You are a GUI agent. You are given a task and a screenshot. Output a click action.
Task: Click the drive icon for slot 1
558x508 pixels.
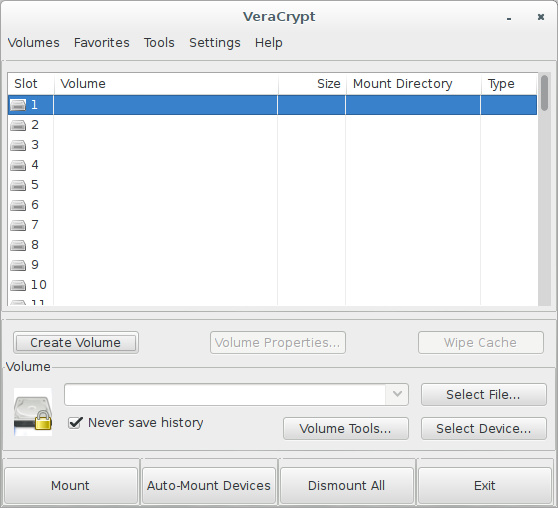(18, 105)
